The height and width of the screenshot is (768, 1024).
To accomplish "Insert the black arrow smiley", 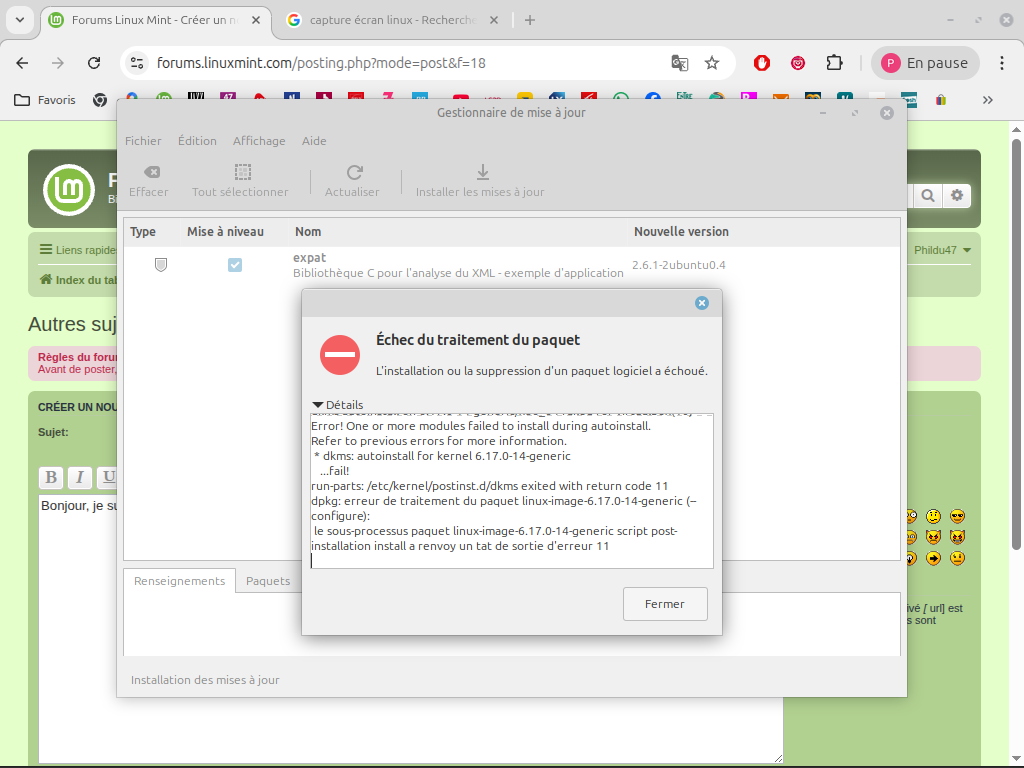I will tap(933, 558).
